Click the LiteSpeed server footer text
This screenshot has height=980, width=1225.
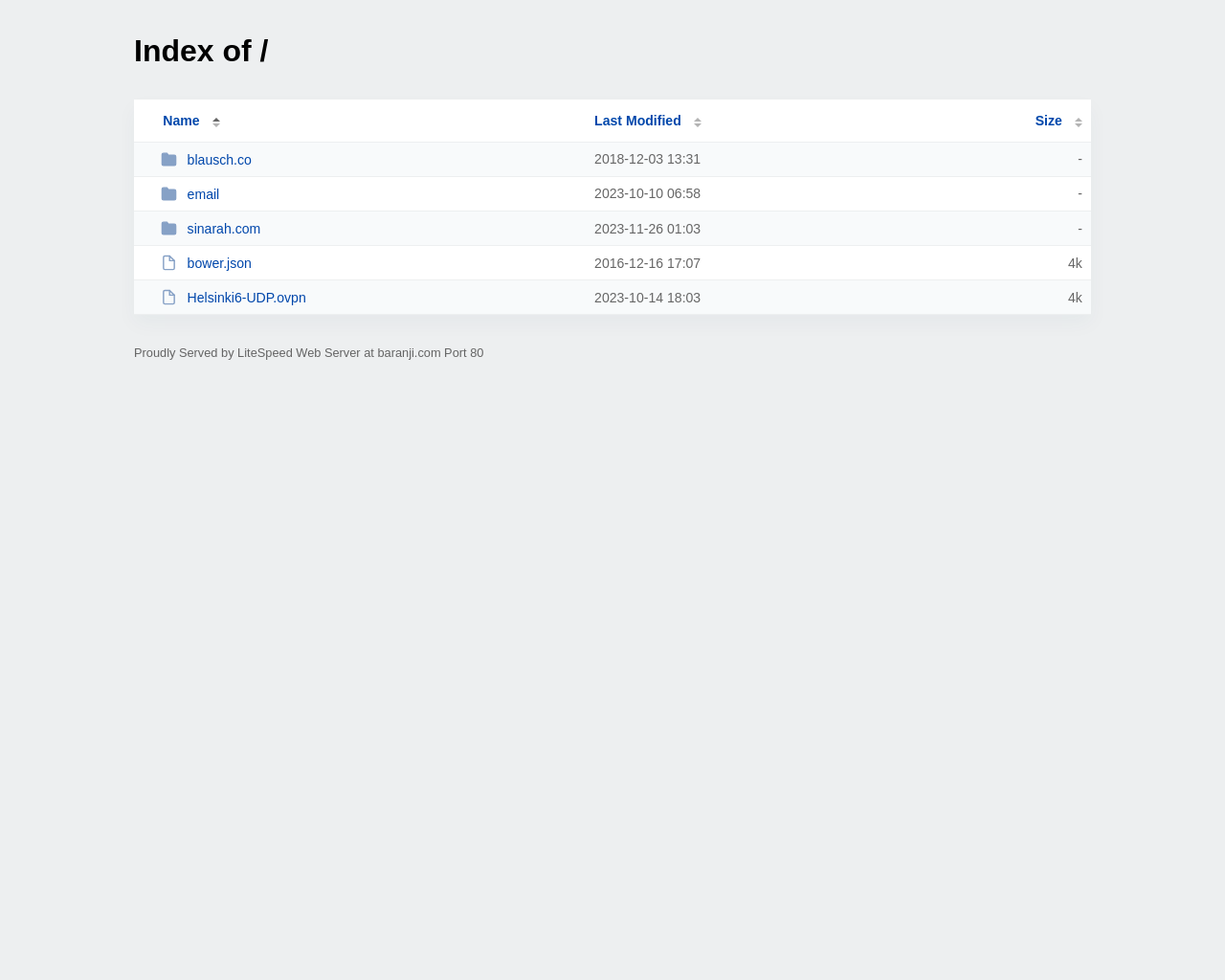click(x=308, y=351)
